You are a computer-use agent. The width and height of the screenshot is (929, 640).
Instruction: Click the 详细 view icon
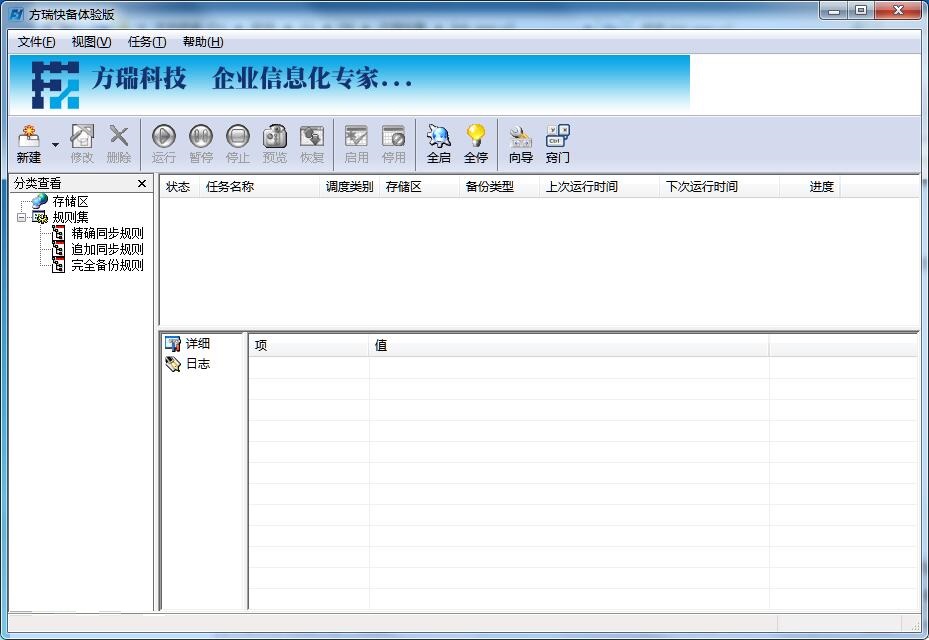(172, 344)
